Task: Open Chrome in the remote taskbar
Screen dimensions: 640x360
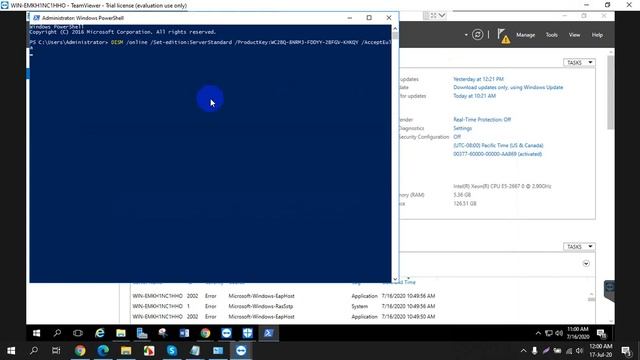Action: tap(205, 333)
